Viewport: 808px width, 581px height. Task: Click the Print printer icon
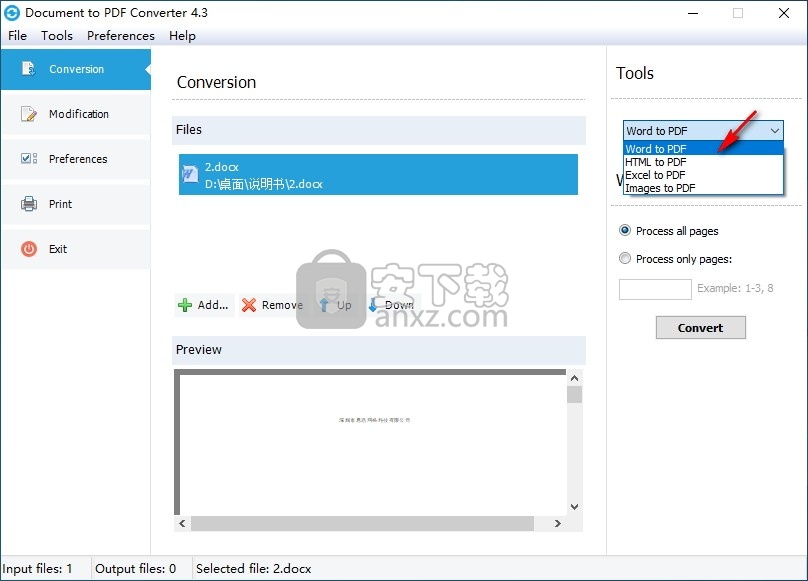[x=29, y=204]
